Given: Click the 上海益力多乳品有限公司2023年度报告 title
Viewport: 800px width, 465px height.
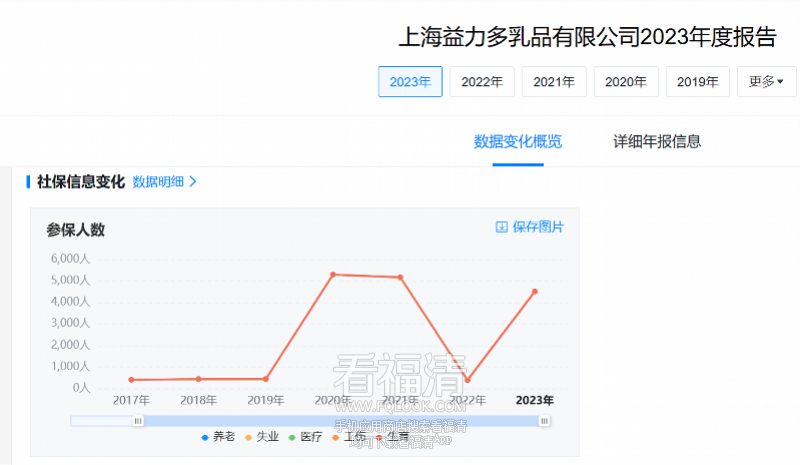Looking at the screenshot, I should pyautogui.click(x=588, y=37).
